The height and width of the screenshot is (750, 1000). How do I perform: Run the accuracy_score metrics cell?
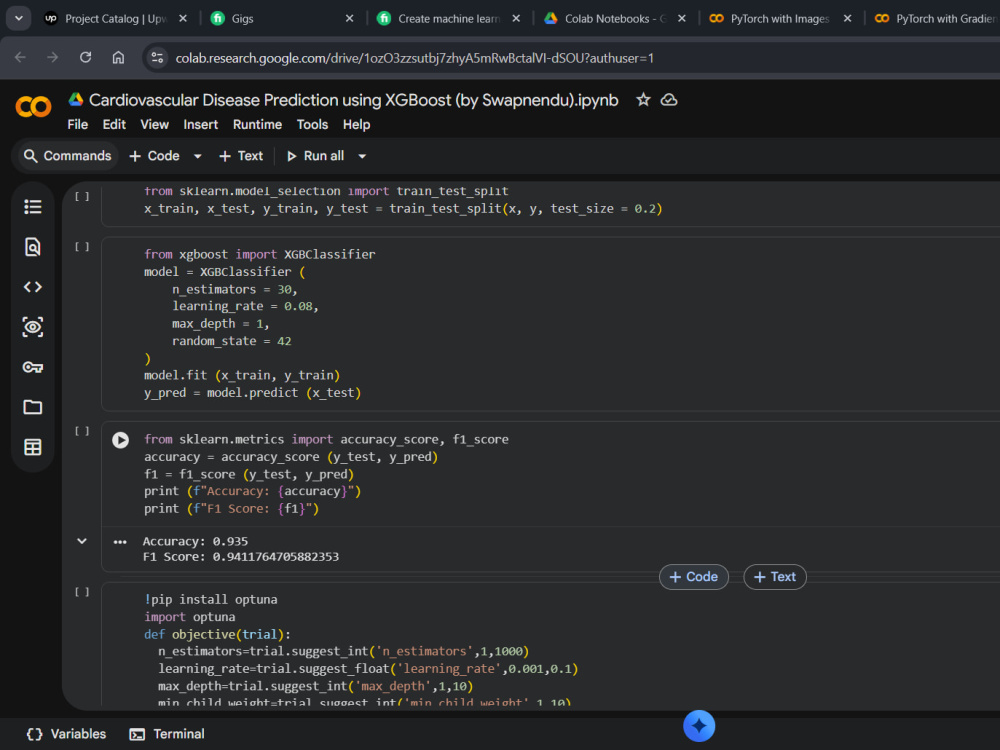[121, 440]
